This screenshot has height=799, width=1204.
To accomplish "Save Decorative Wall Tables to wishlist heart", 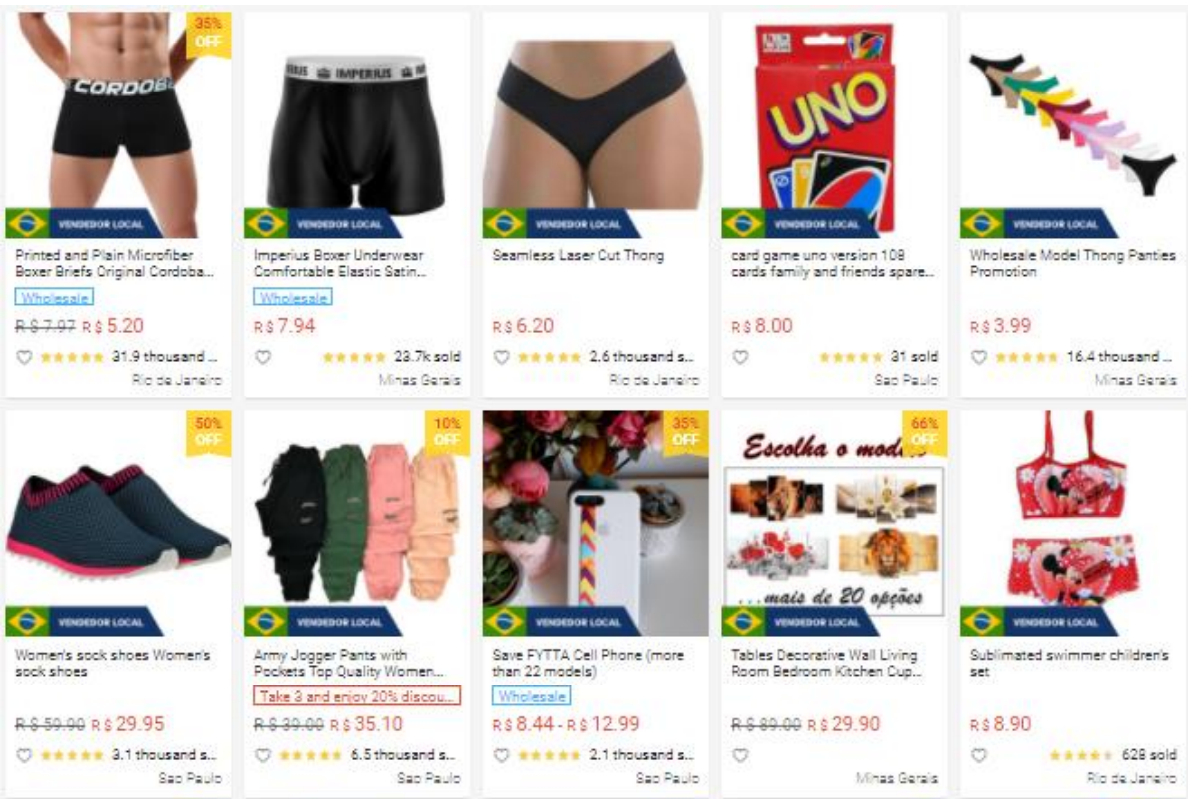I will tap(741, 755).
